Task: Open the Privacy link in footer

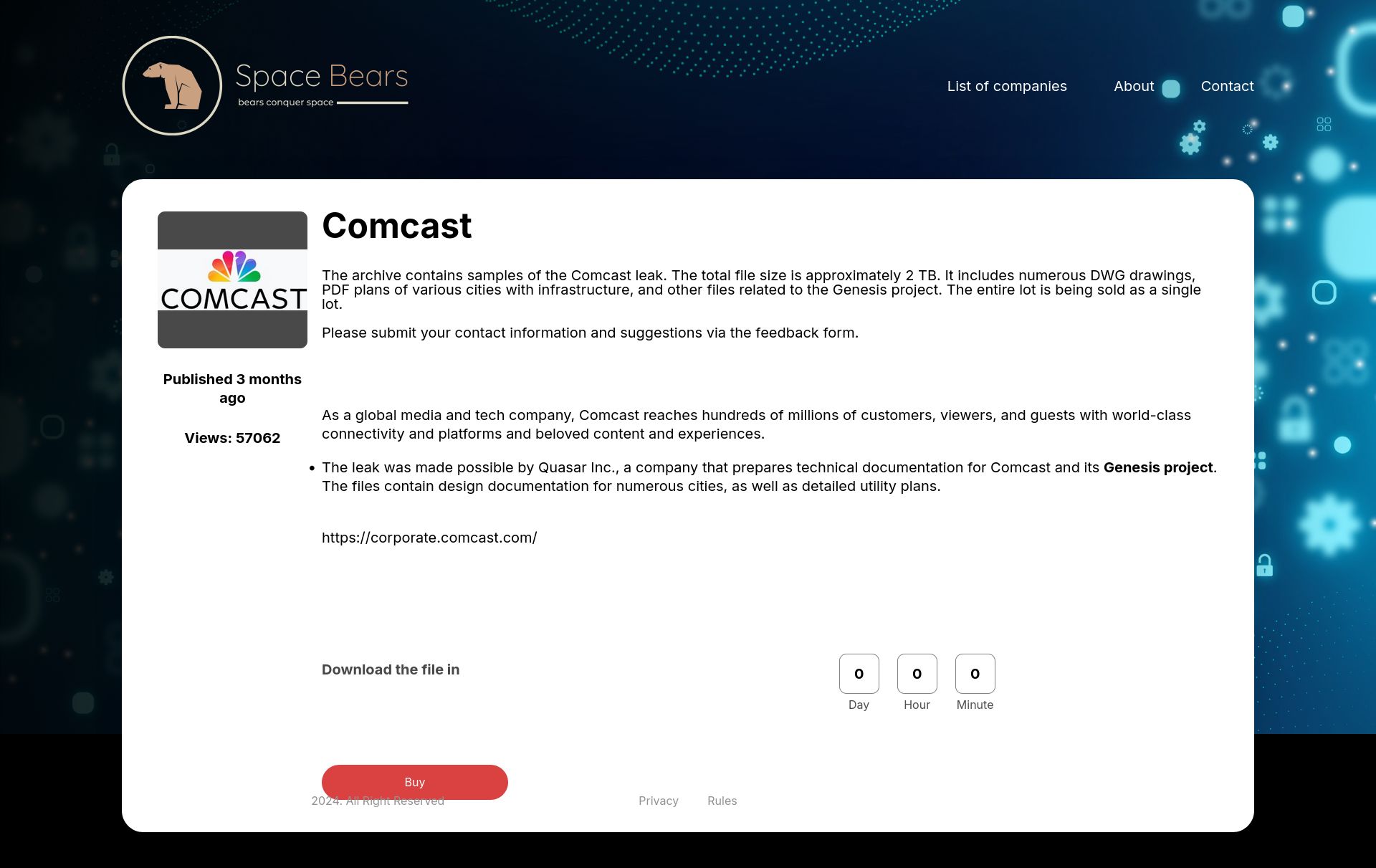Action: tap(658, 801)
